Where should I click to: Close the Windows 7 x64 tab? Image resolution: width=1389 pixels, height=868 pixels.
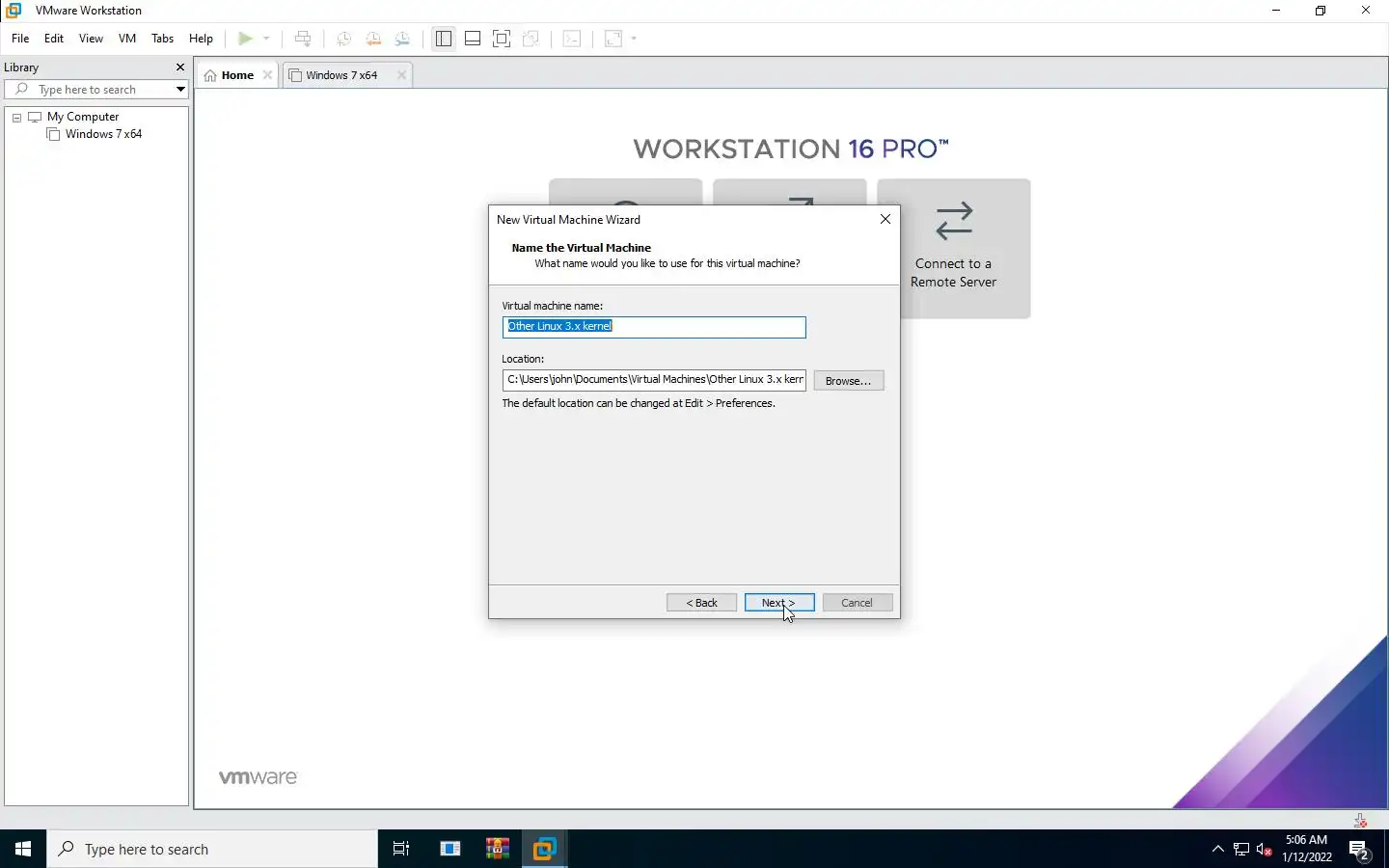401,75
